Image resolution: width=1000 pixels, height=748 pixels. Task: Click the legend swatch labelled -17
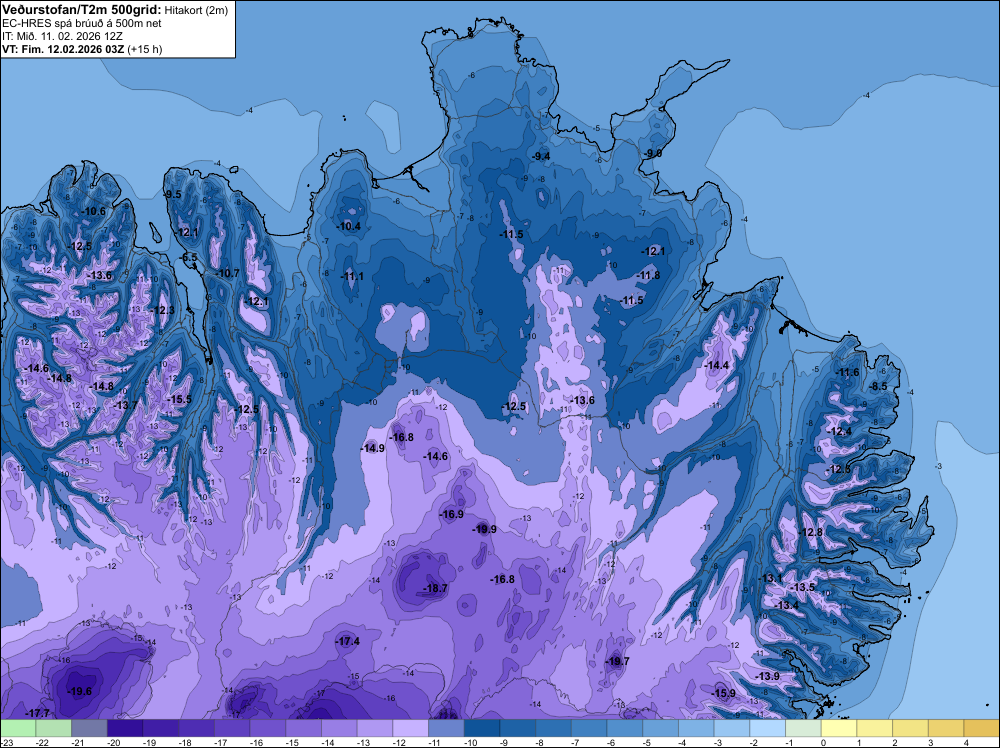[232, 728]
